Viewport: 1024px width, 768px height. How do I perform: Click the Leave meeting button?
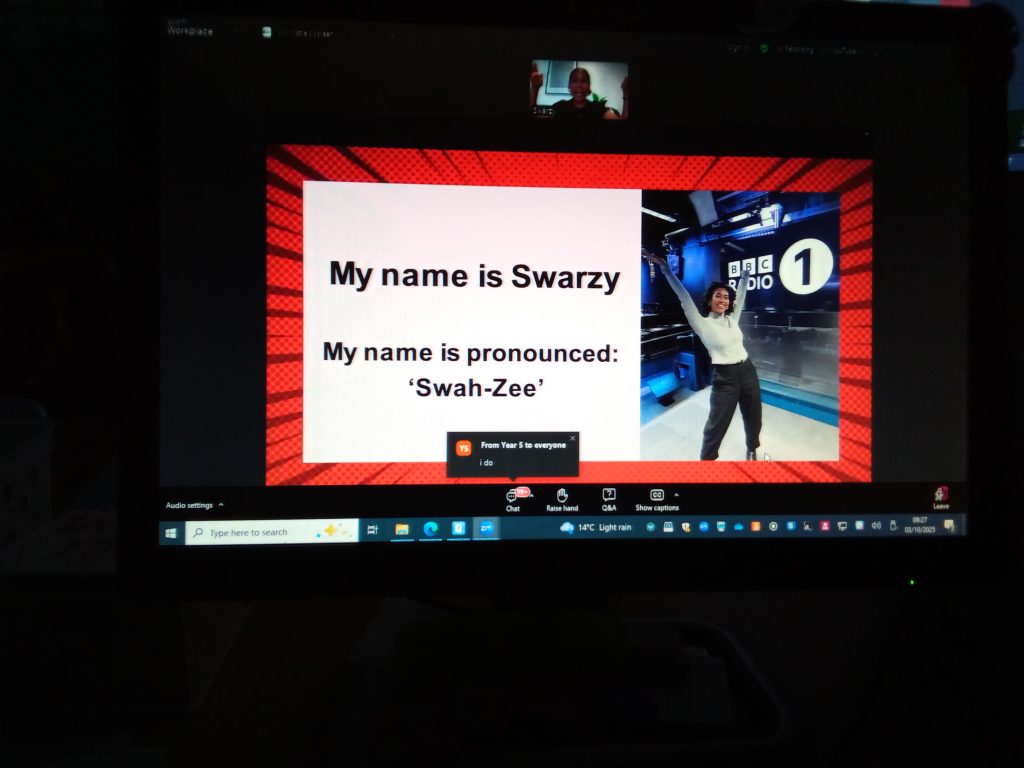point(941,496)
